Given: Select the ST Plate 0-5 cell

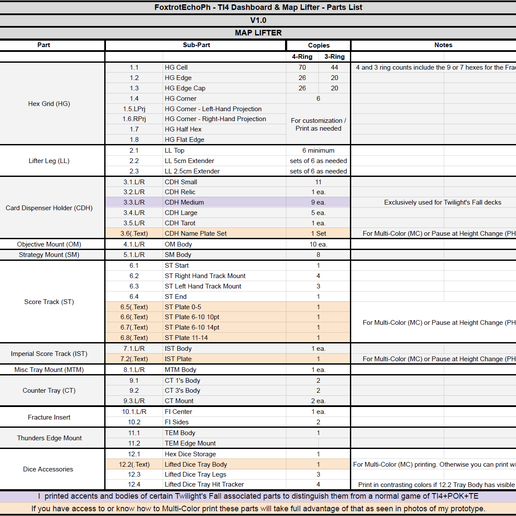Looking at the screenshot, I should click(224, 307).
